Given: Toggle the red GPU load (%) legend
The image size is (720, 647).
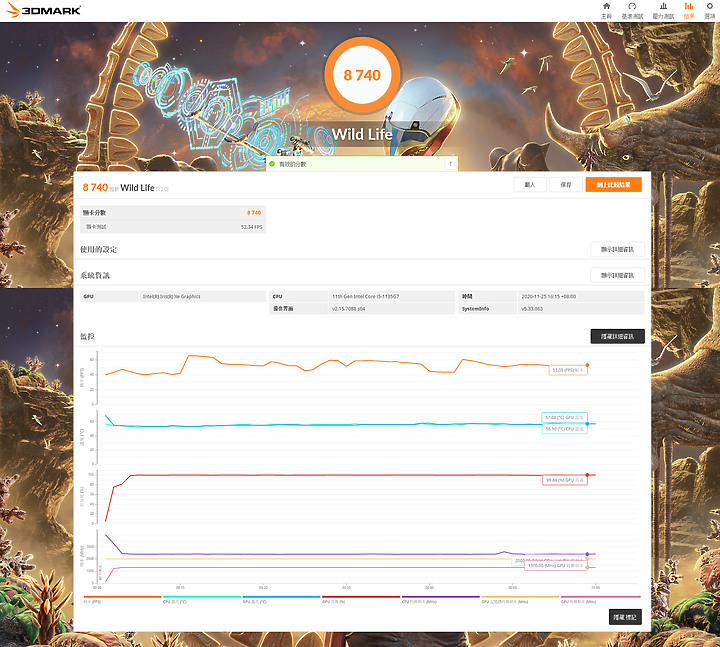Looking at the screenshot, I should pyautogui.click(x=361, y=600).
